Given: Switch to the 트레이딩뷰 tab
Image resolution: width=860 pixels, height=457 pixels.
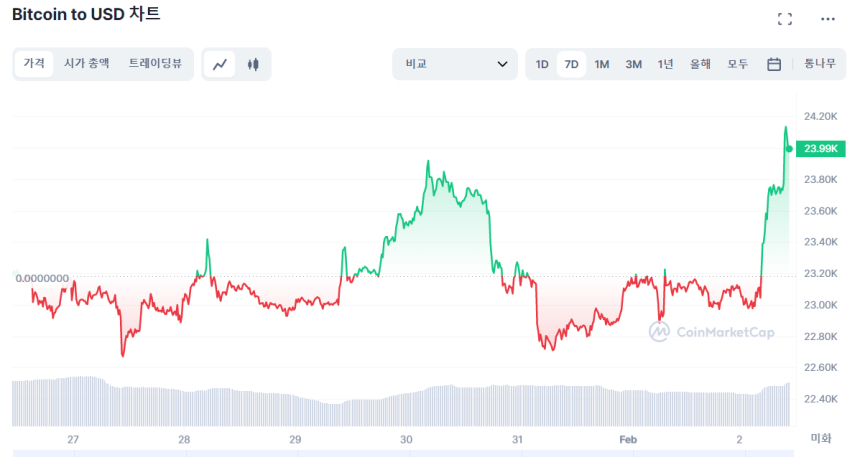Looking at the screenshot, I should 155,64.
